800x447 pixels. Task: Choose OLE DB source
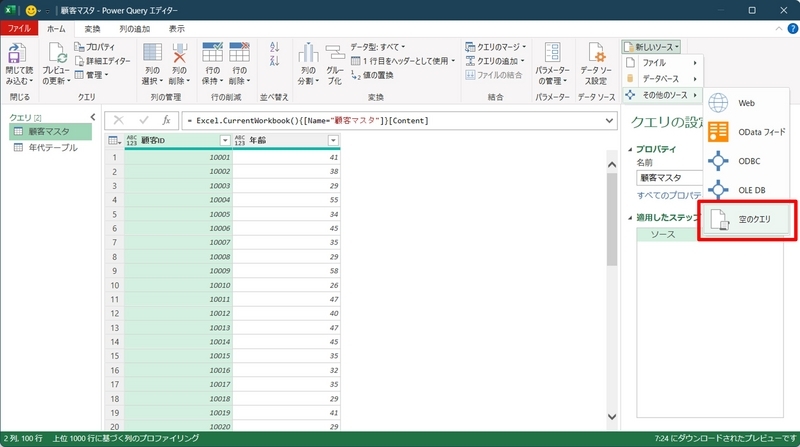(x=746, y=190)
